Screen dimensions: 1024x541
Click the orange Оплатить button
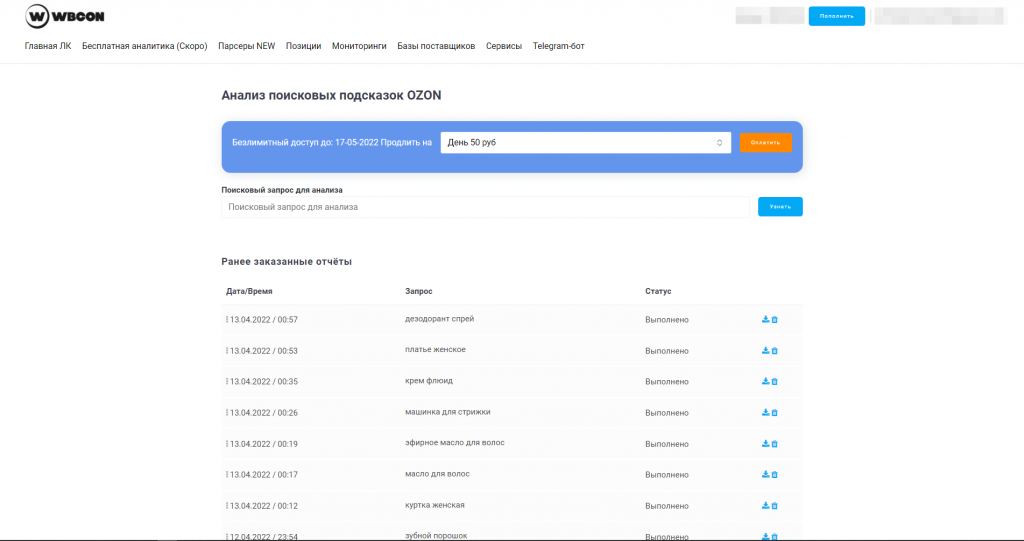click(765, 142)
